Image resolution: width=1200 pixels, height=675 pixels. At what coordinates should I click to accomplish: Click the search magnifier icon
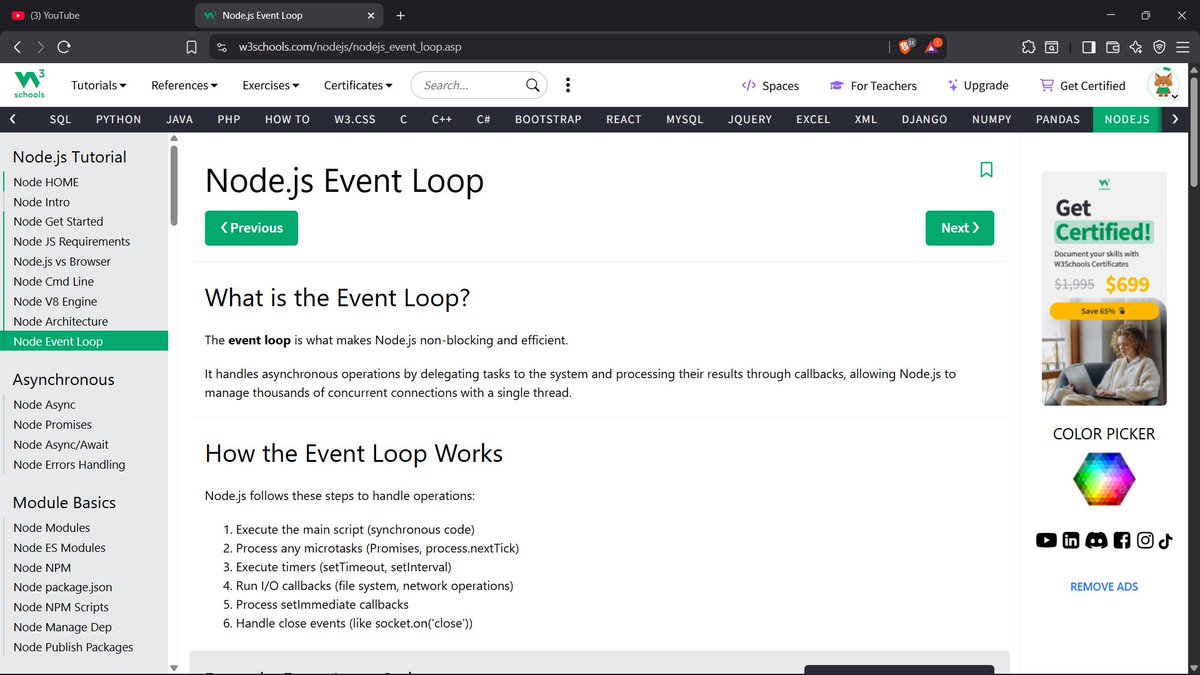tap(534, 85)
